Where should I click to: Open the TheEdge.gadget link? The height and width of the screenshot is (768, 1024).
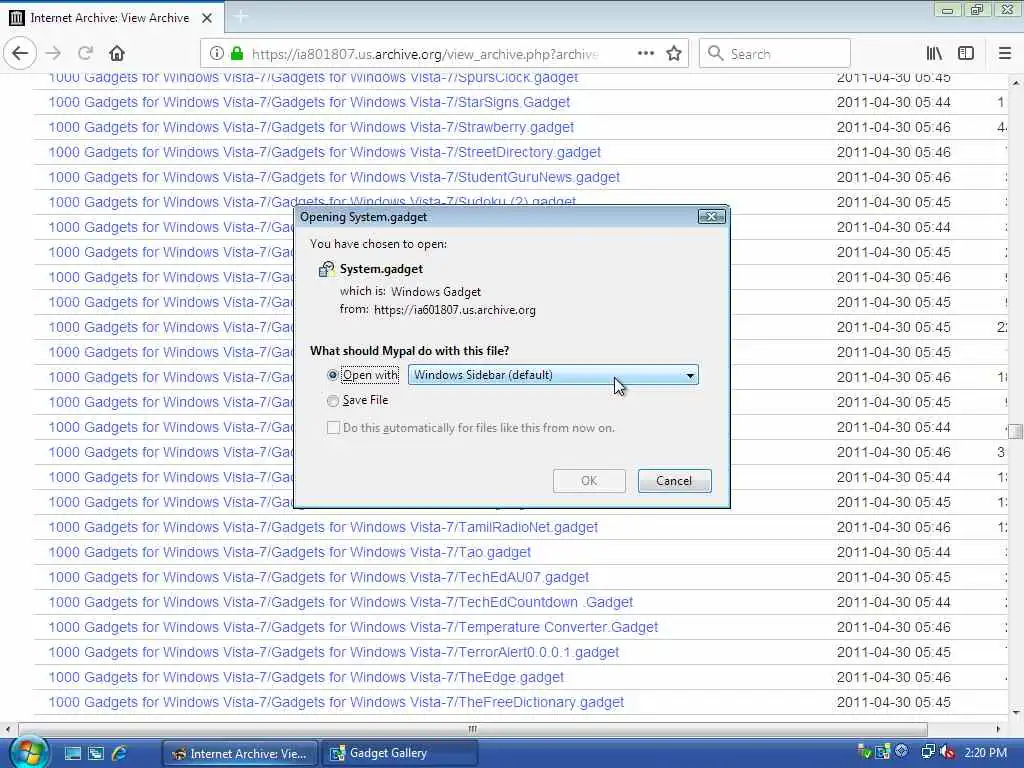[x=306, y=677]
